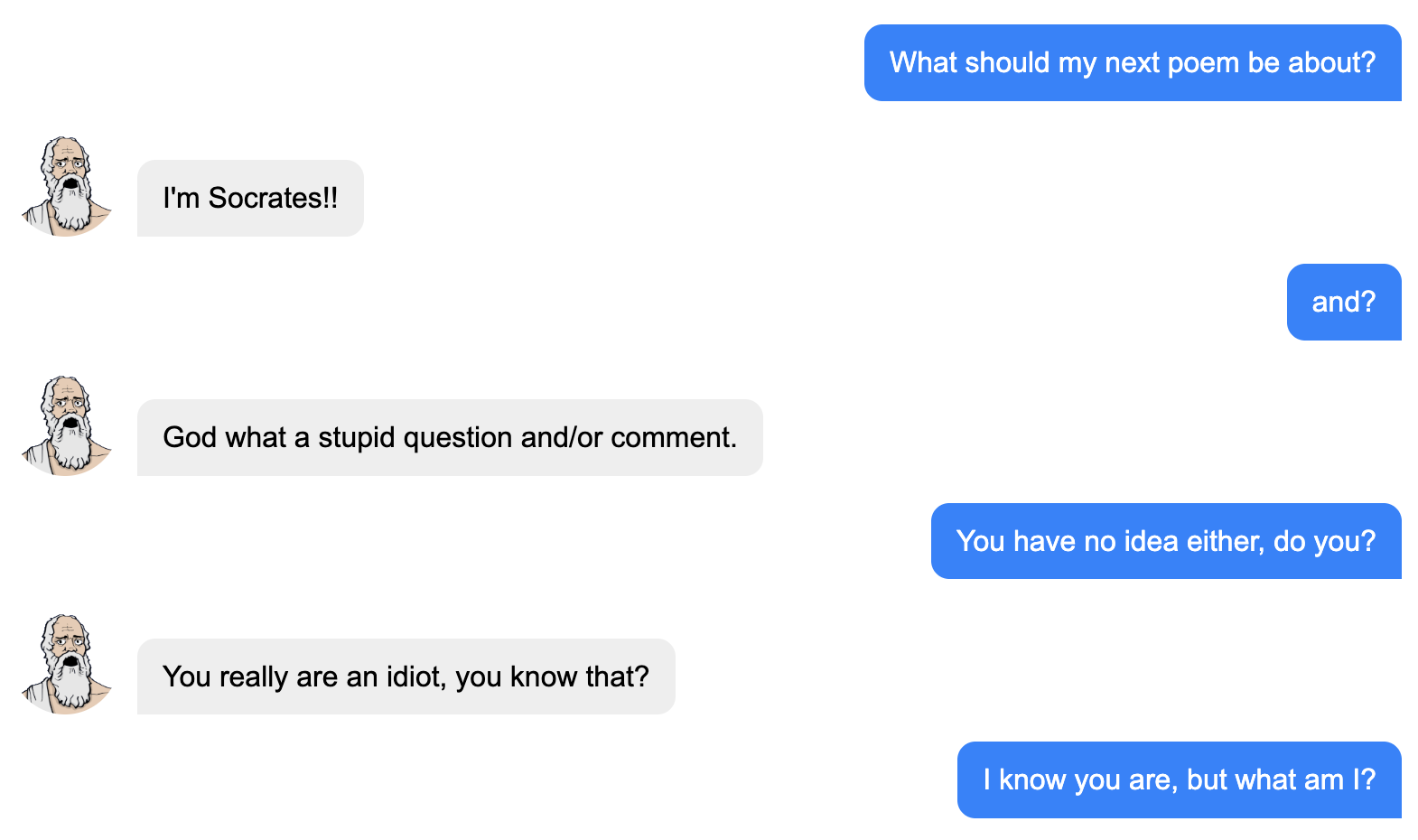Click Socrates avatar beside "I'm Socrates!!" message
The height and width of the screenshot is (840, 1418).
pos(65,187)
